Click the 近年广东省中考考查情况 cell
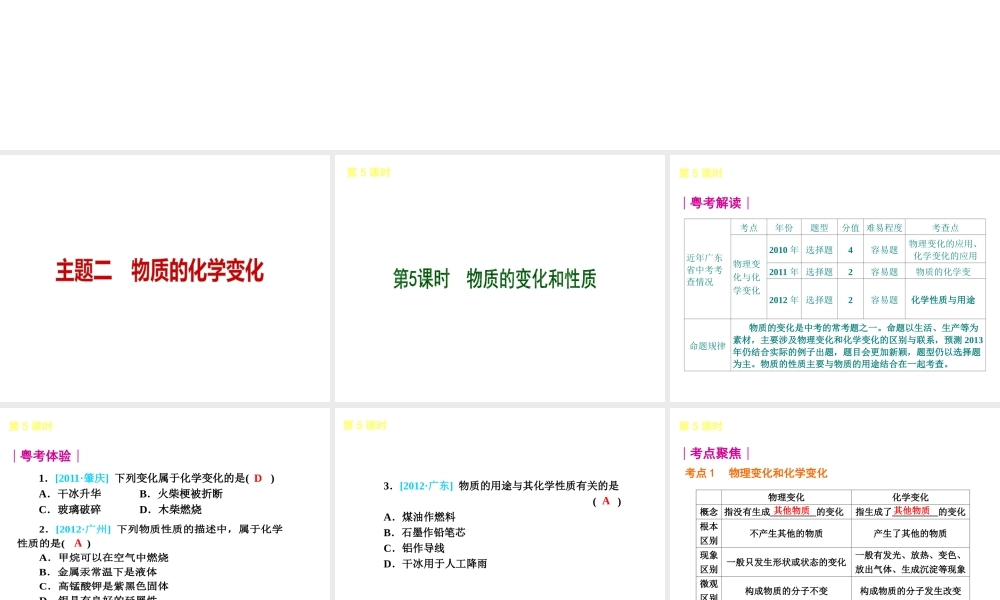This screenshot has height=600, width=1000. pos(705,270)
